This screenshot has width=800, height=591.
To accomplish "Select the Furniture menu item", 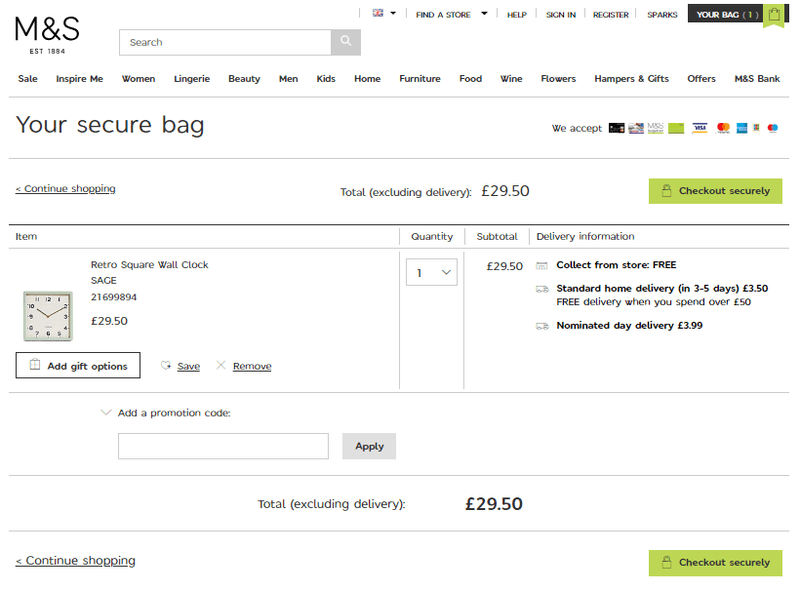I will 419,78.
